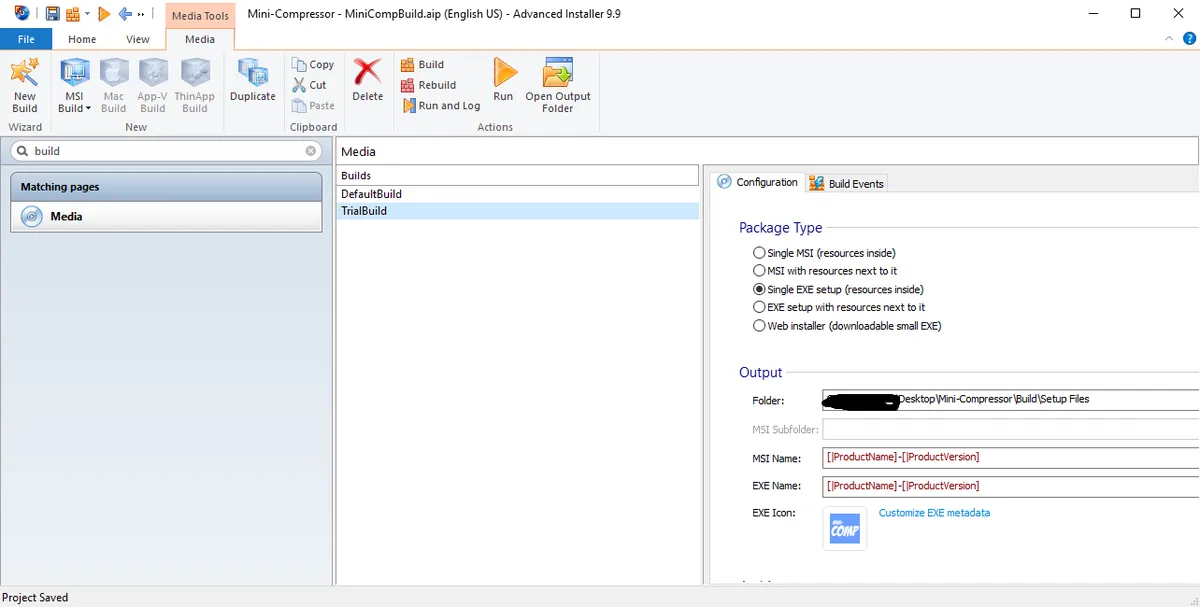Click the search box containing build

(x=166, y=151)
